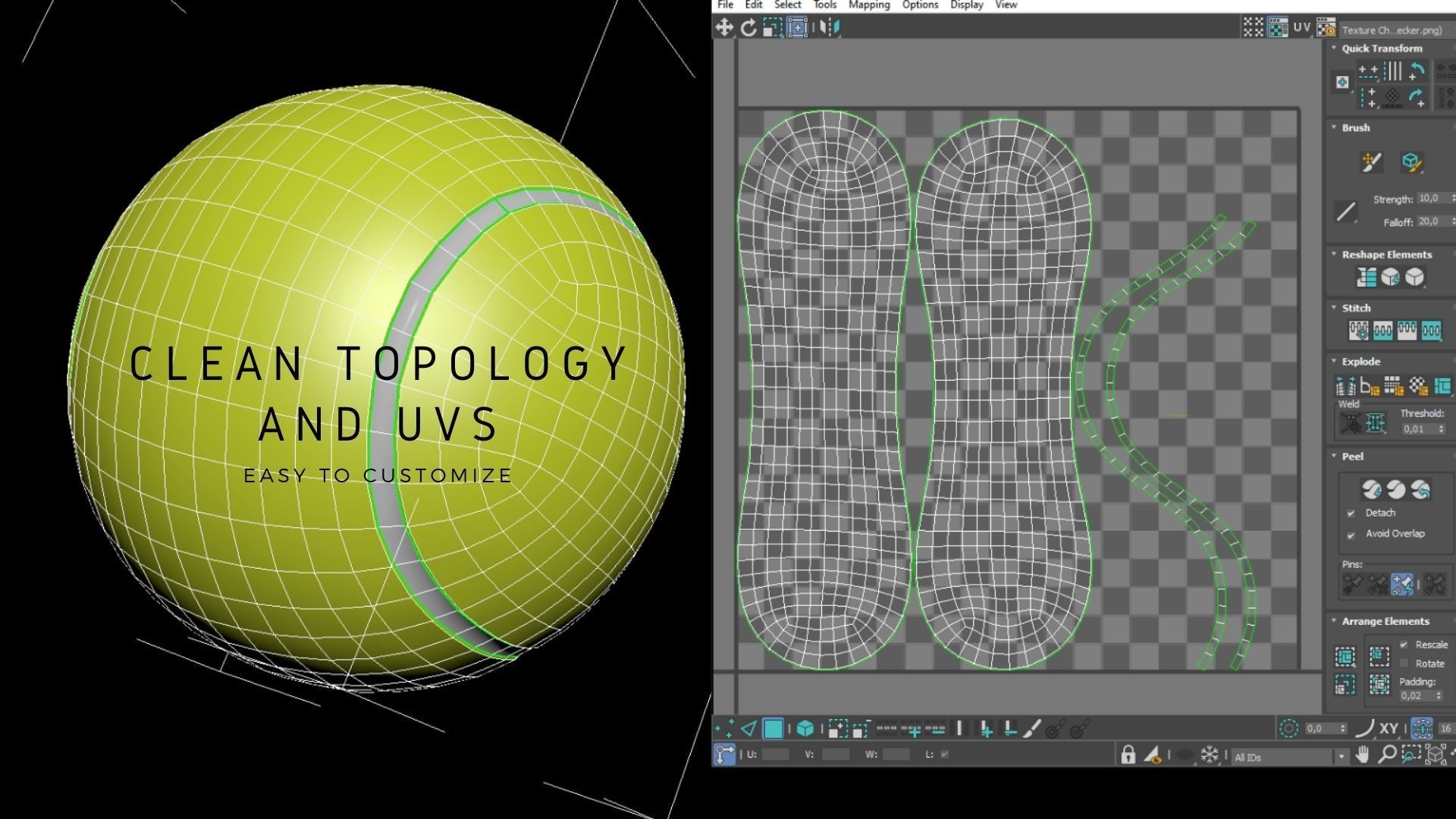The image size is (1456, 819).
Task: Collapse the Peel rollout
Action: pos(1335,456)
